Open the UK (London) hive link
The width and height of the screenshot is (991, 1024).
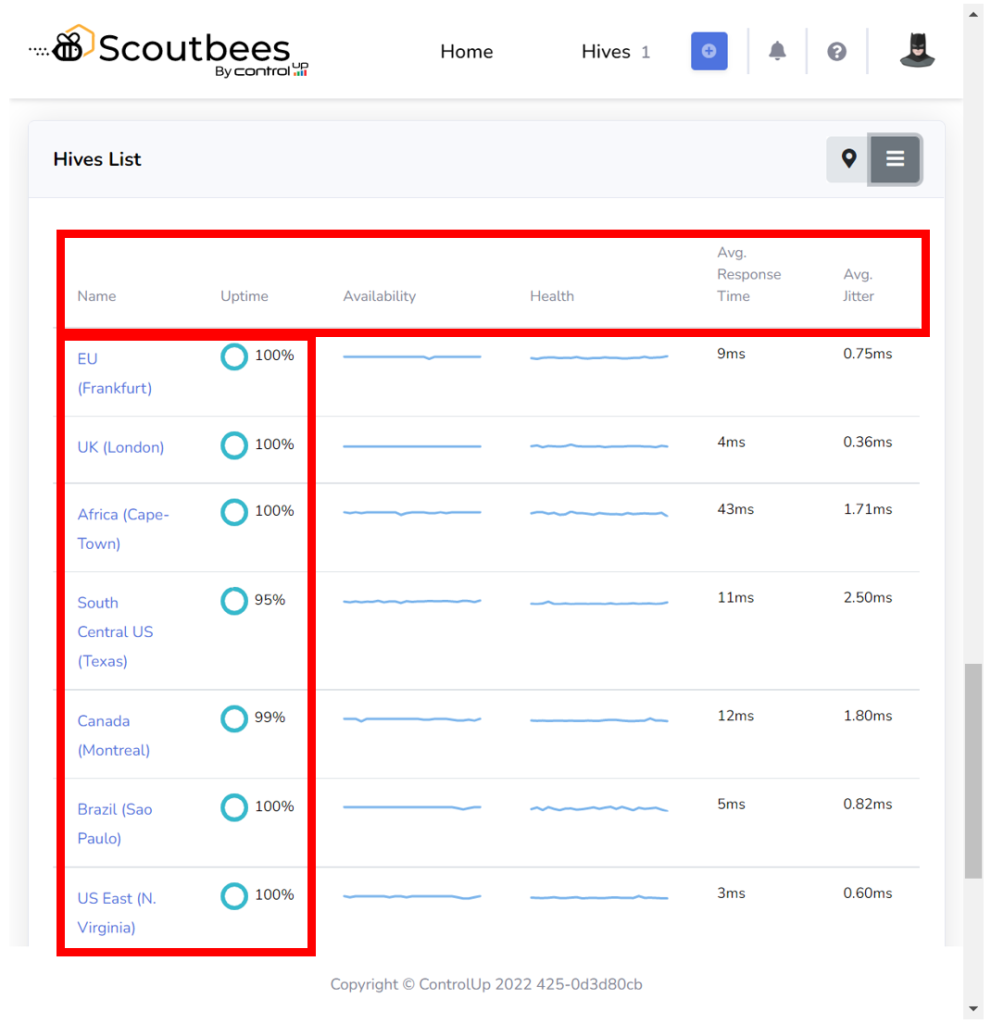pos(120,447)
